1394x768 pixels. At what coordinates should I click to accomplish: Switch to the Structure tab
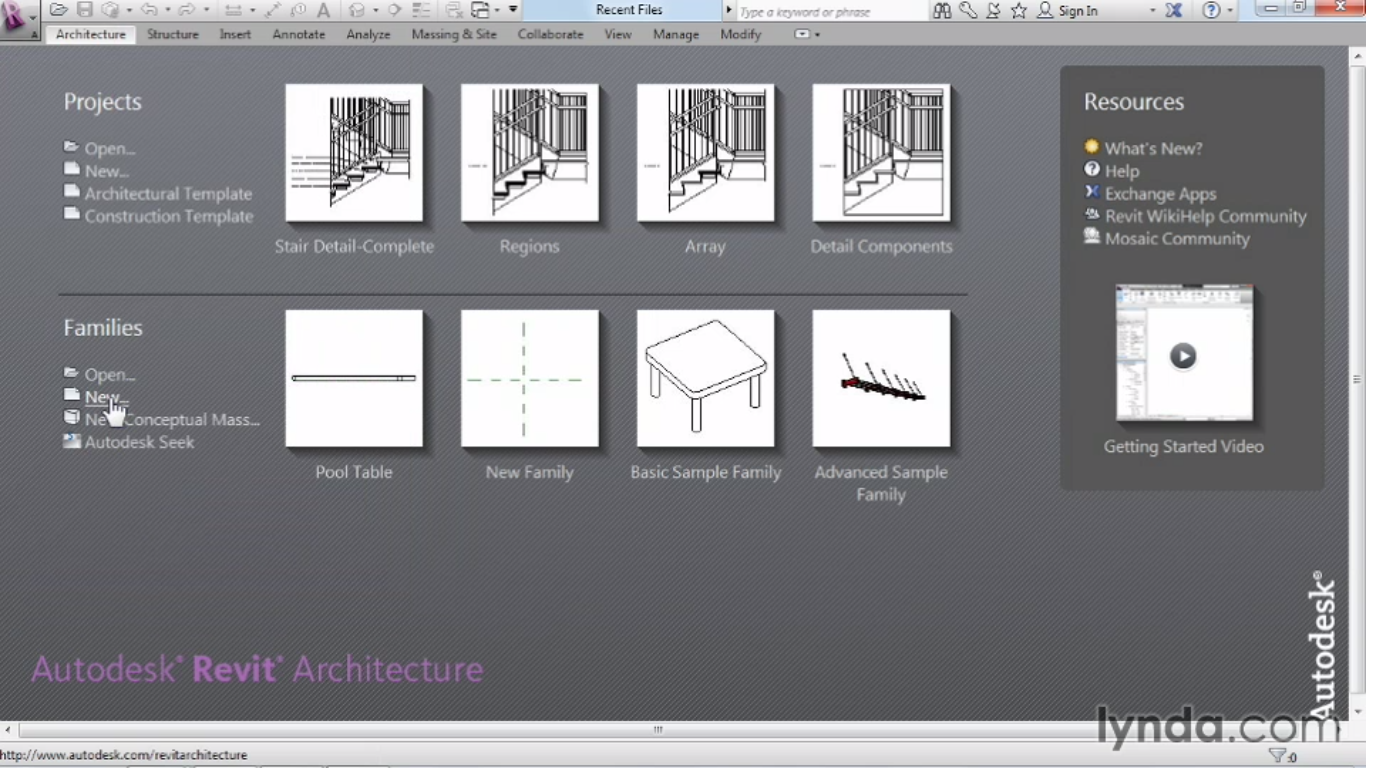point(173,34)
